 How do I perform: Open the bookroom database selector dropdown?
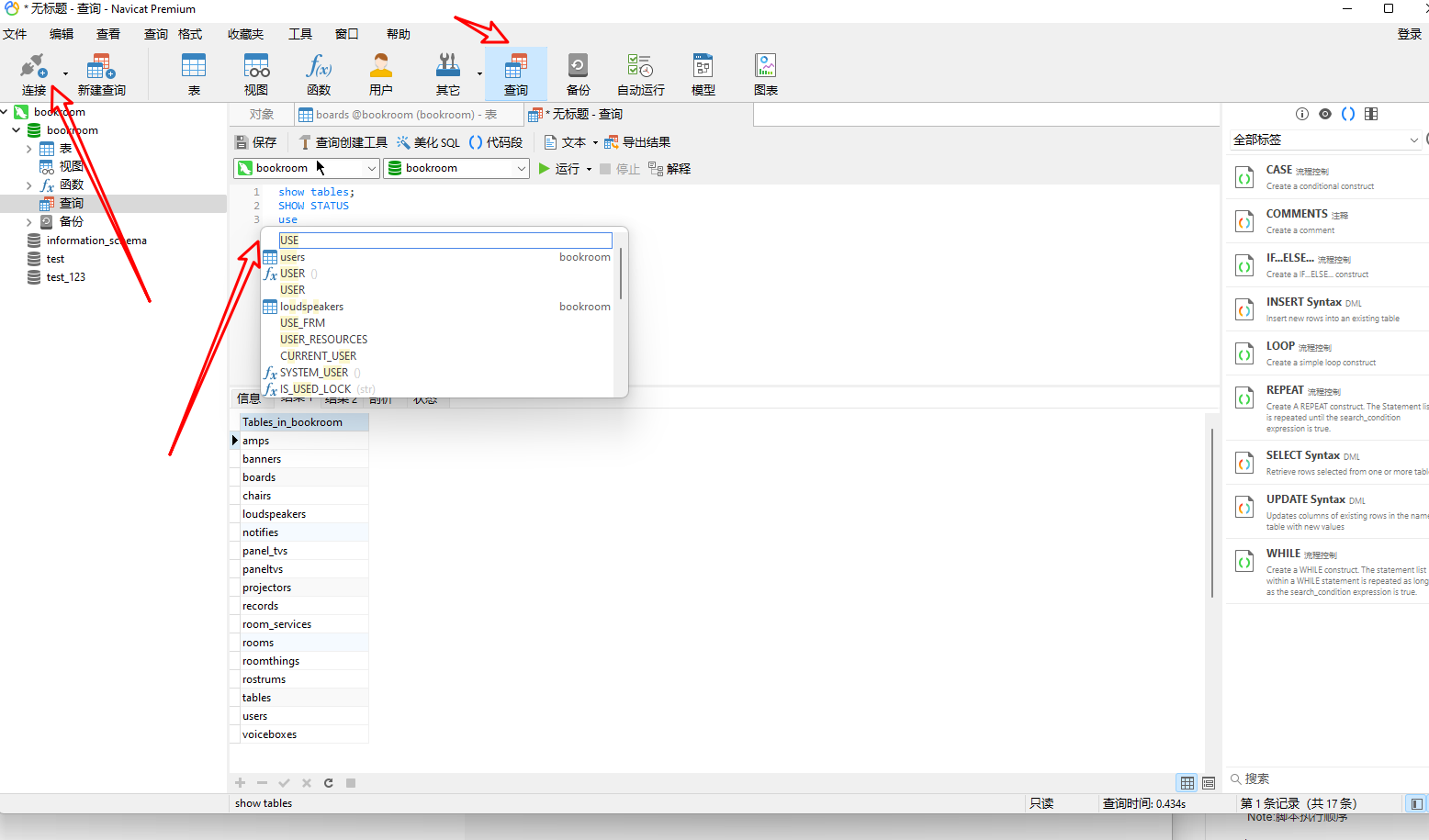(521, 168)
